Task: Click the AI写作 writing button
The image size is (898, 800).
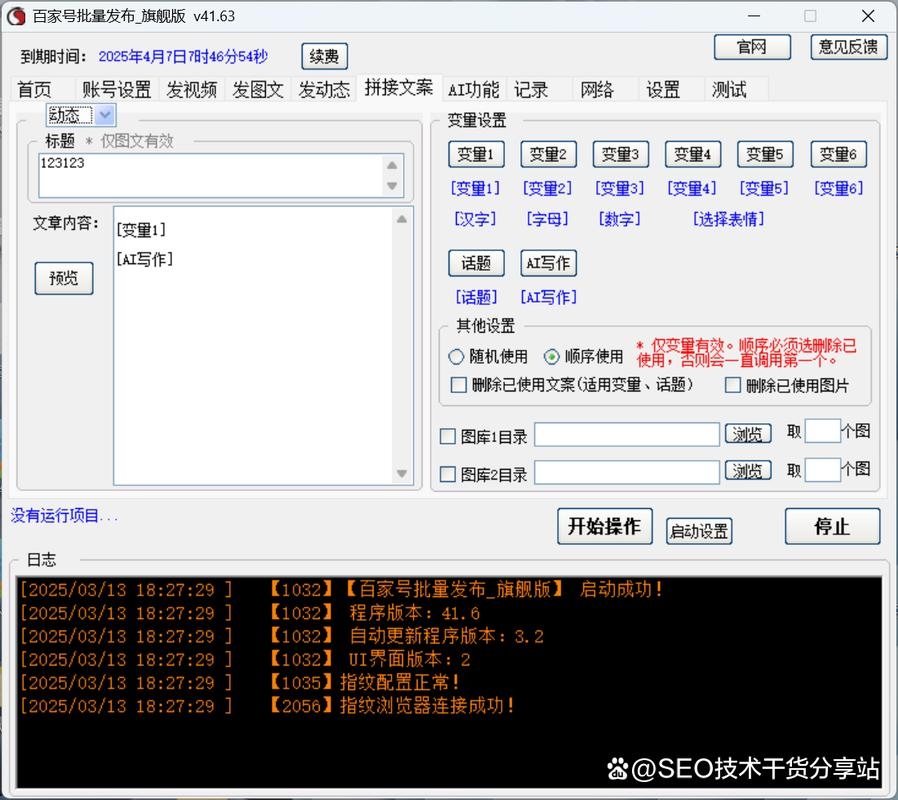Action: click(548, 263)
